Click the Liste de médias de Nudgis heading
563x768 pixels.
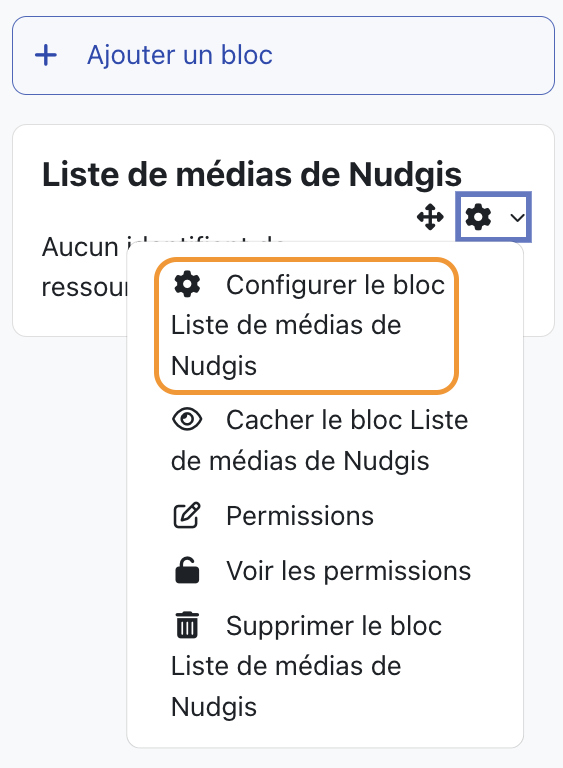pos(252,174)
